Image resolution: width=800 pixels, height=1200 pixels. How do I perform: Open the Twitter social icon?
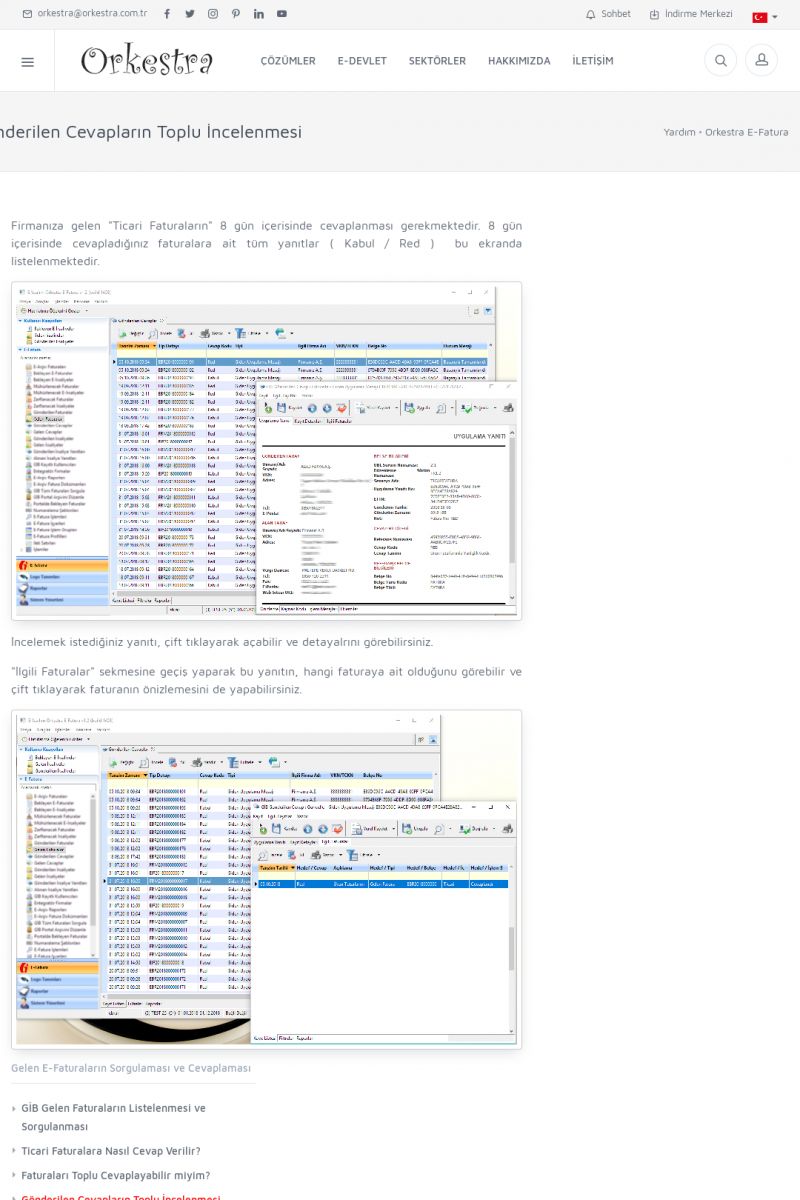[x=190, y=14]
